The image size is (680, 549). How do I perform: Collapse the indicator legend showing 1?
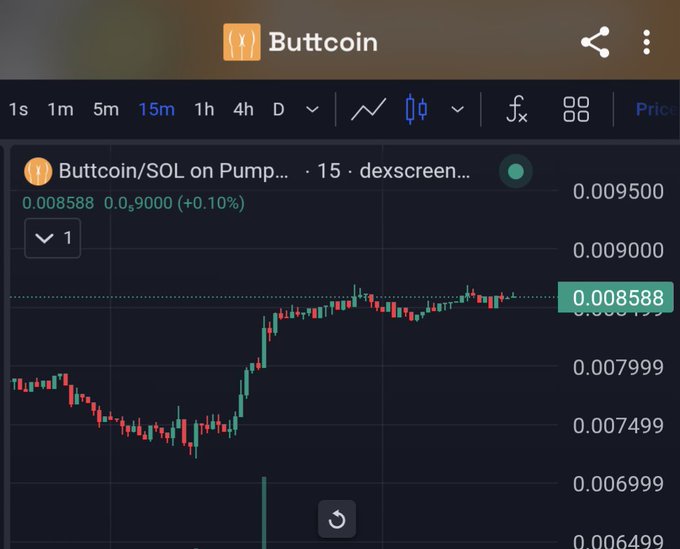53,238
